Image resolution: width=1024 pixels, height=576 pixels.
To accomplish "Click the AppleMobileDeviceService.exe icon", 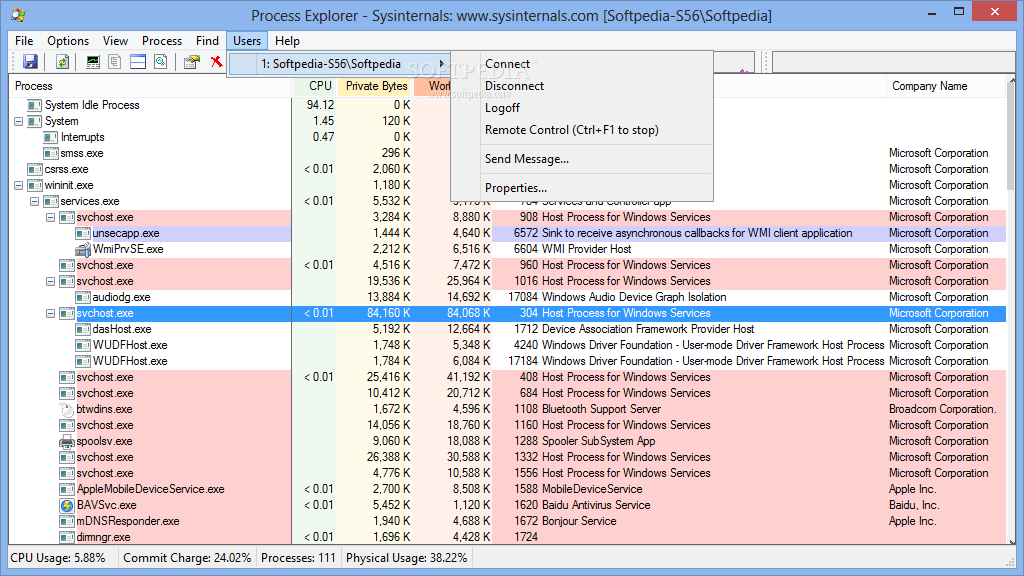I will coord(67,489).
